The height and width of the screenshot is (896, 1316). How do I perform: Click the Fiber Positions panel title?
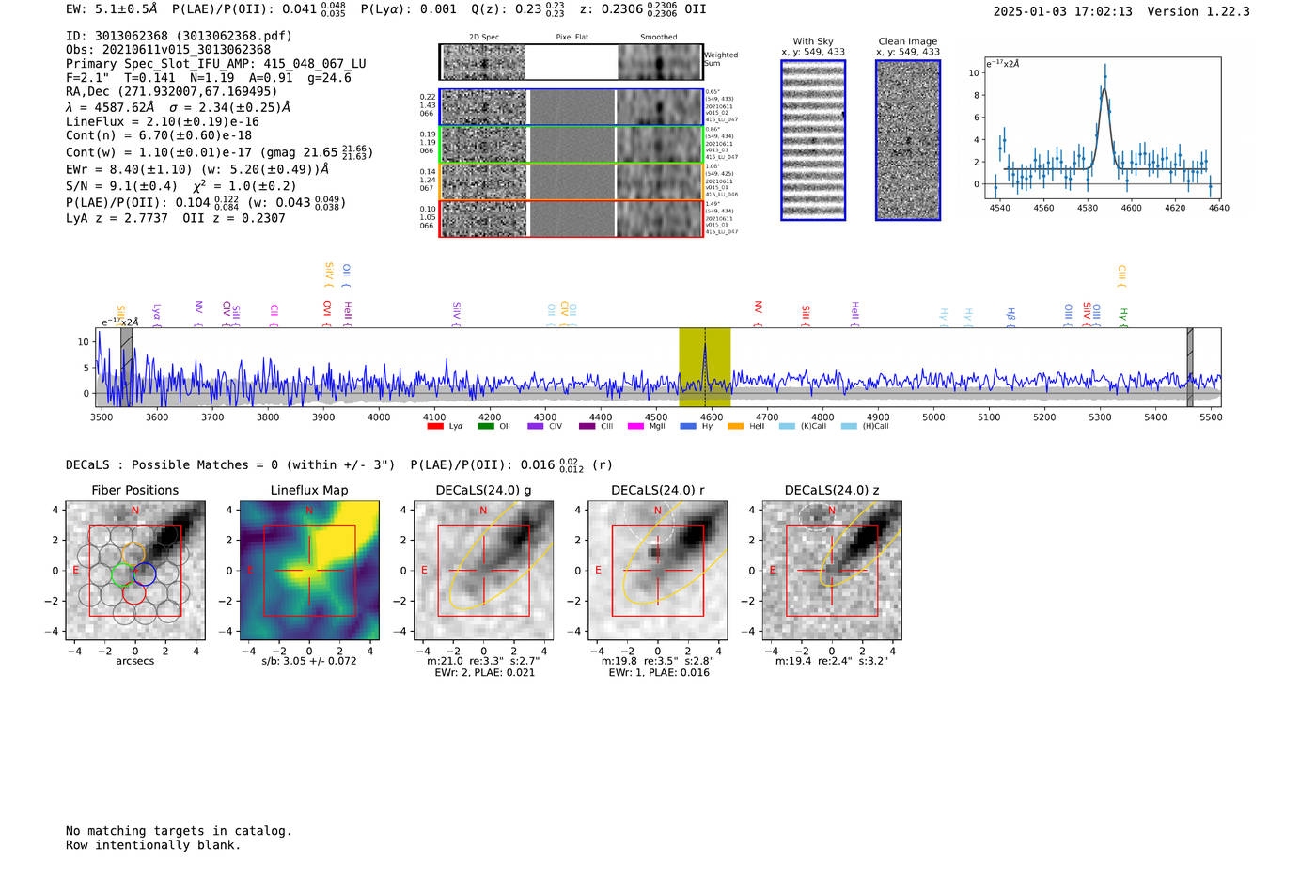135,490
